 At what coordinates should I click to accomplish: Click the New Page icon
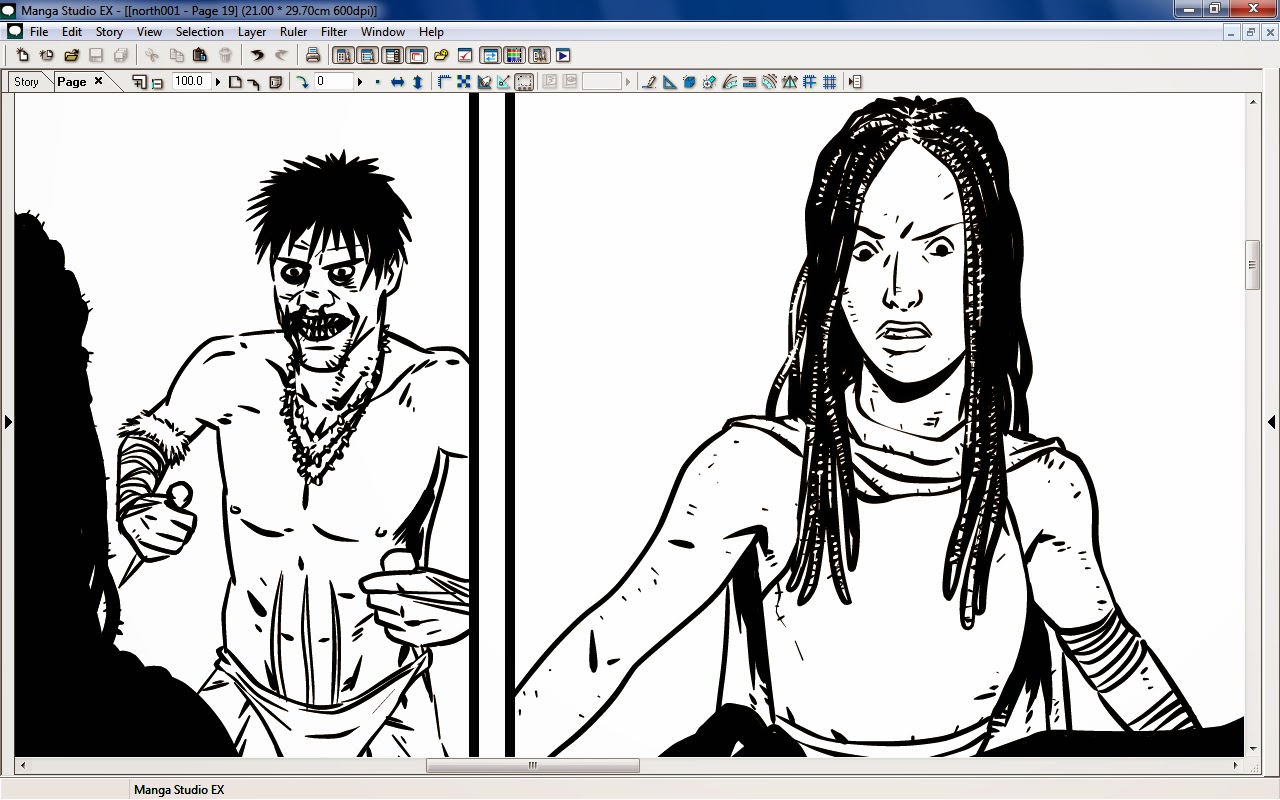click(x=22, y=55)
